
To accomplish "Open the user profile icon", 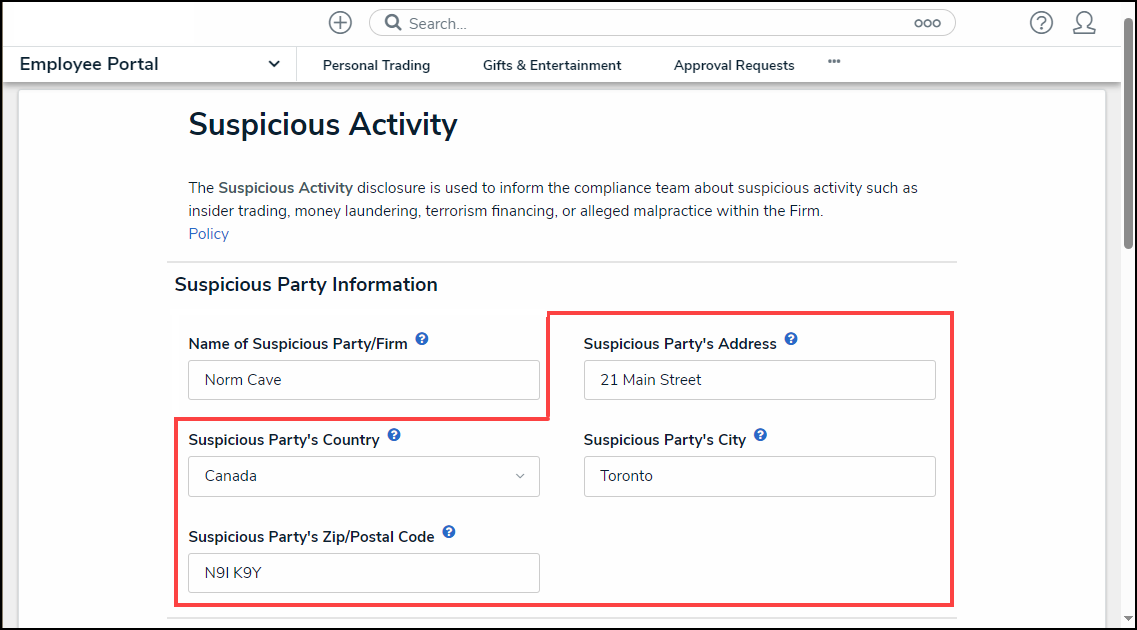I will pyautogui.click(x=1084, y=22).
